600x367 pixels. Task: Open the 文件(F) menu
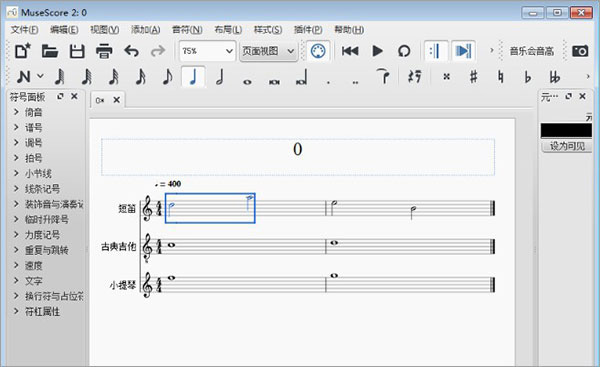click(24, 29)
